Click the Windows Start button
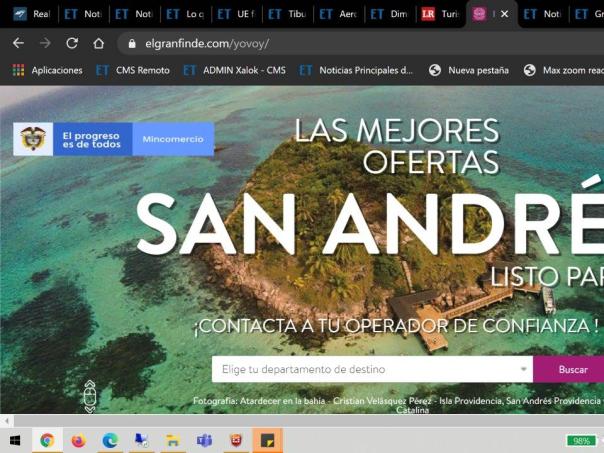 tap(15, 440)
